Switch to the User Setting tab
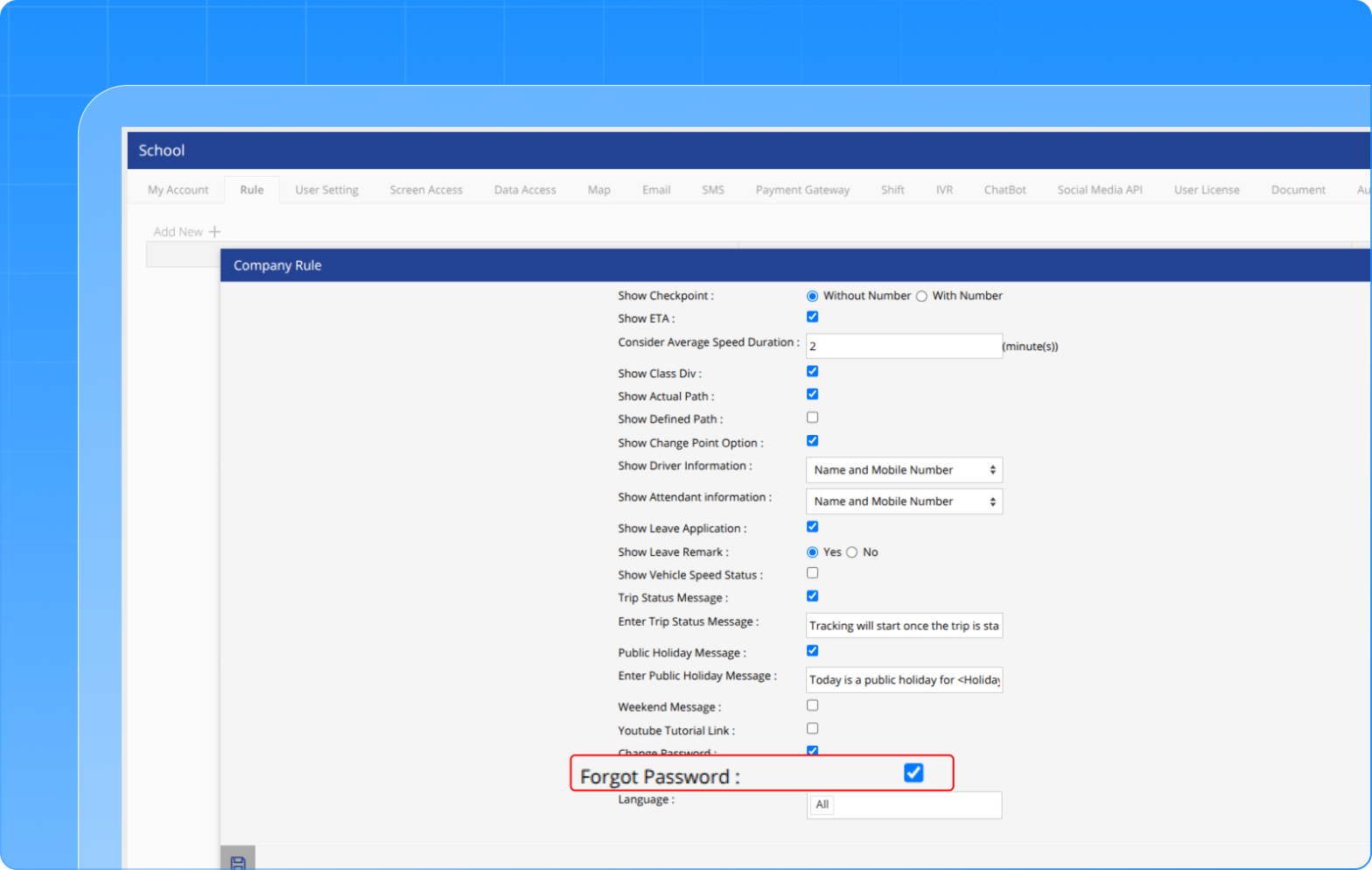Screen dimensions: 1372x870 coord(326,190)
